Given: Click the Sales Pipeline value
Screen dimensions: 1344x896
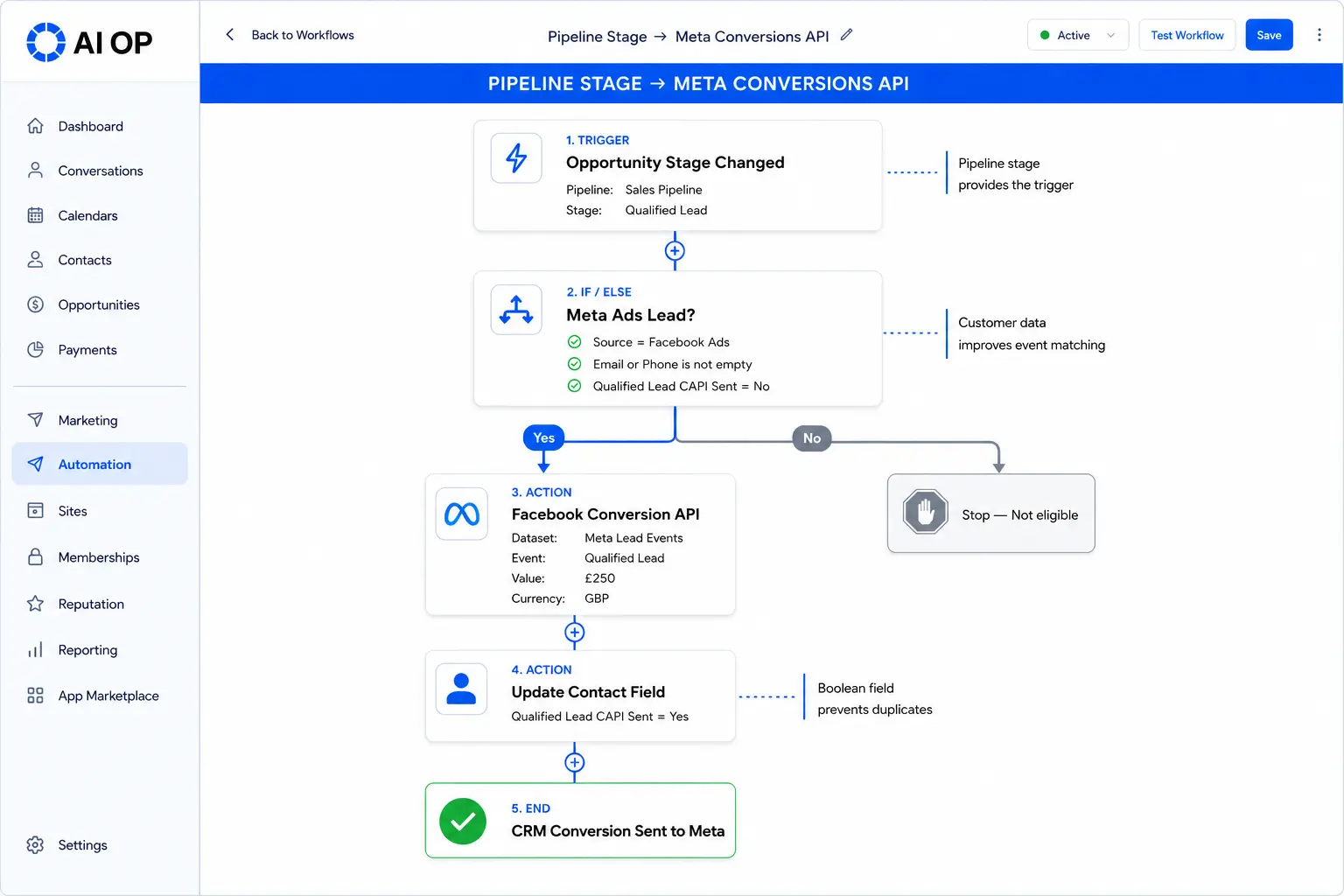Looking at the screenshot, I should pos(663,190).
